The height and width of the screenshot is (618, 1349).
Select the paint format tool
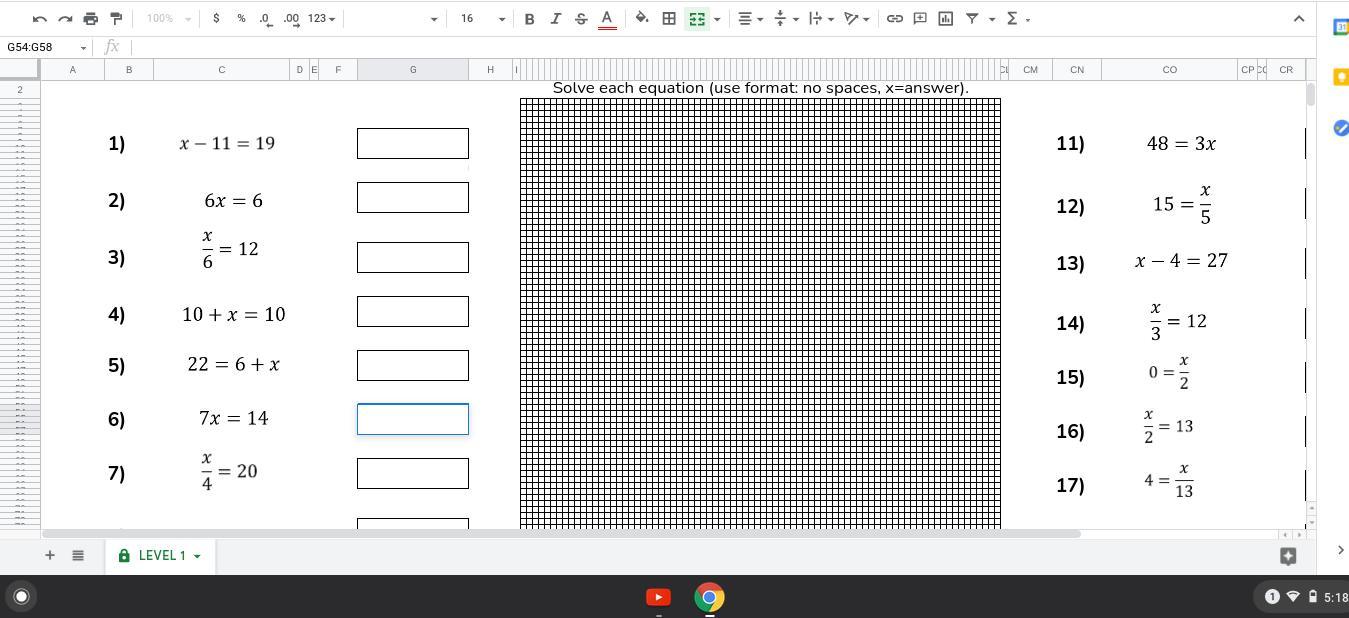[116, 19]
